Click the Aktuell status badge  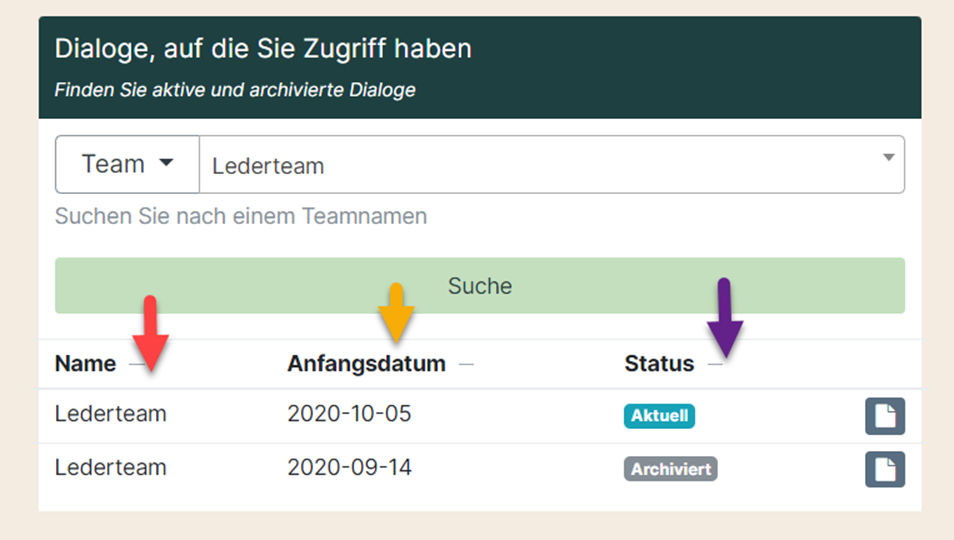tap(659, 416)
